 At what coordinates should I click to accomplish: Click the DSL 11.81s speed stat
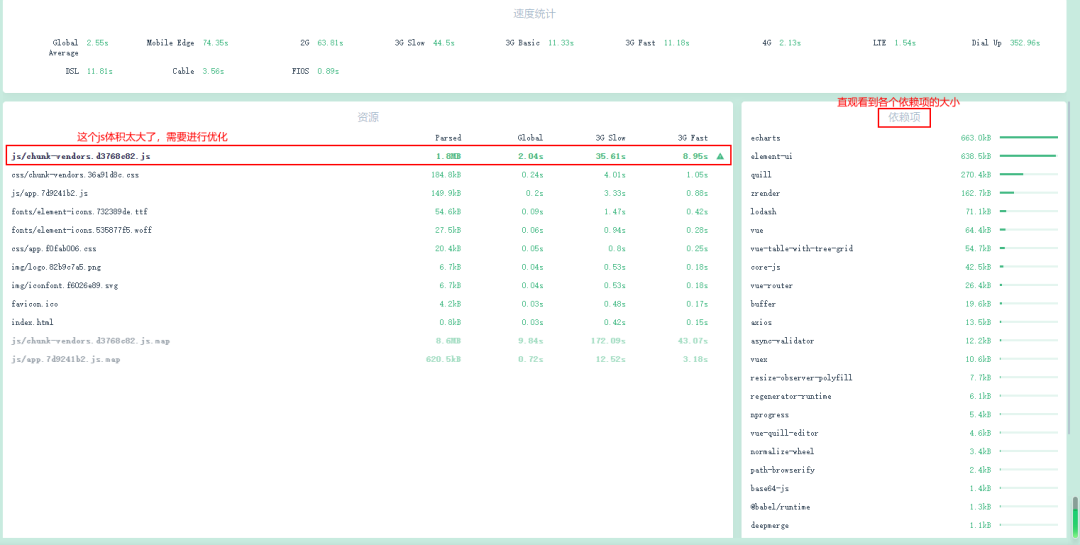pos(90,71)
